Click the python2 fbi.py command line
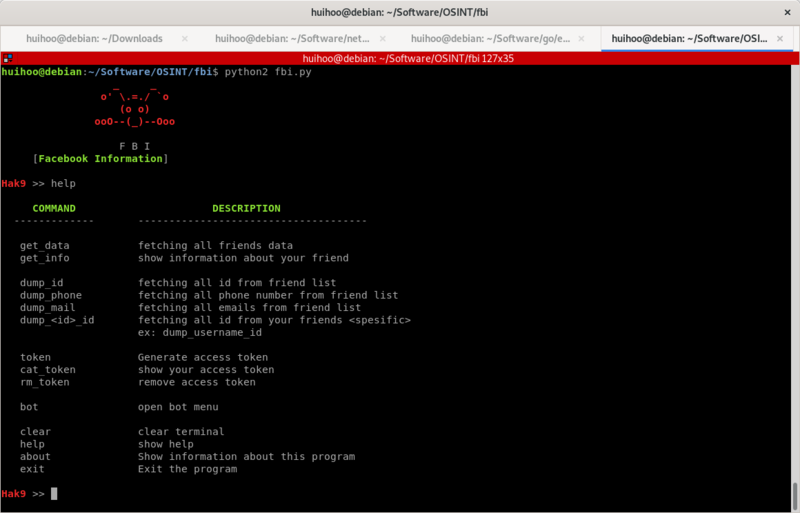The image size is (800, 513). 267,73
